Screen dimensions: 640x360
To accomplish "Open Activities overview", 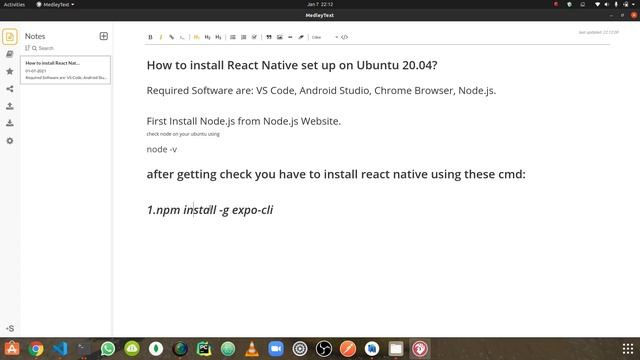I will 14,4.
